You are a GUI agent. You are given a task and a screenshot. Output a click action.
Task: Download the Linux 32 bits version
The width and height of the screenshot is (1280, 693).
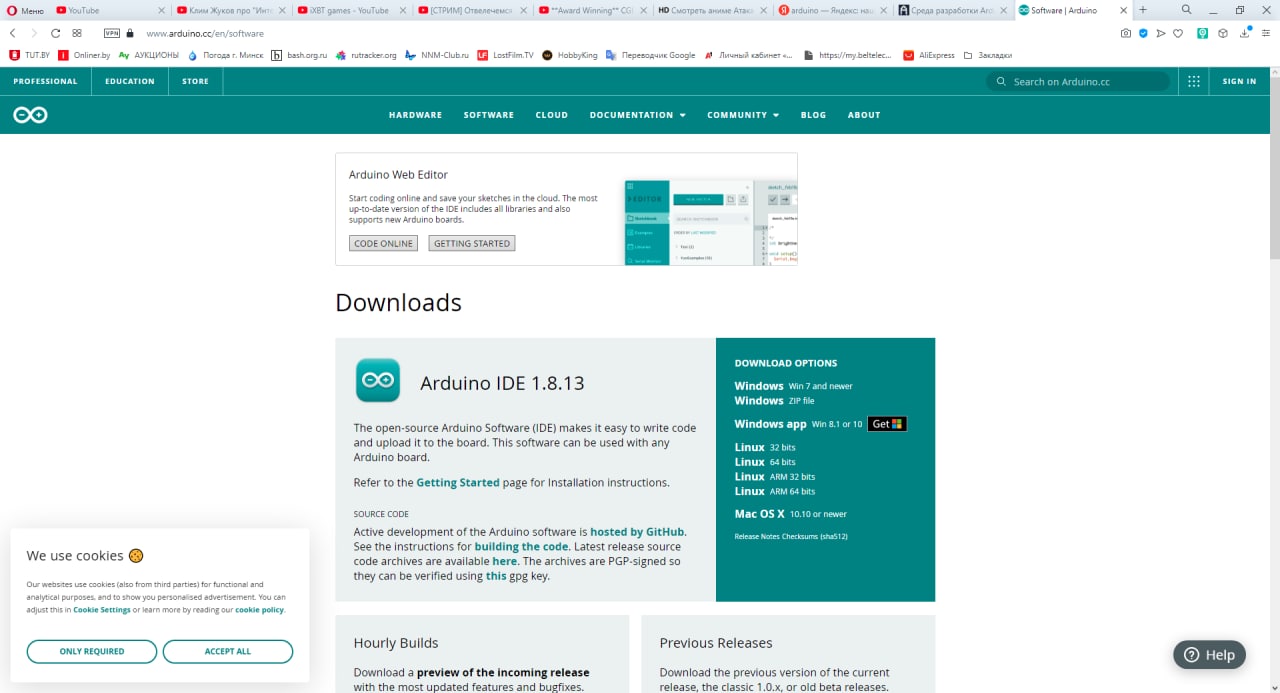tap(765, 447)
